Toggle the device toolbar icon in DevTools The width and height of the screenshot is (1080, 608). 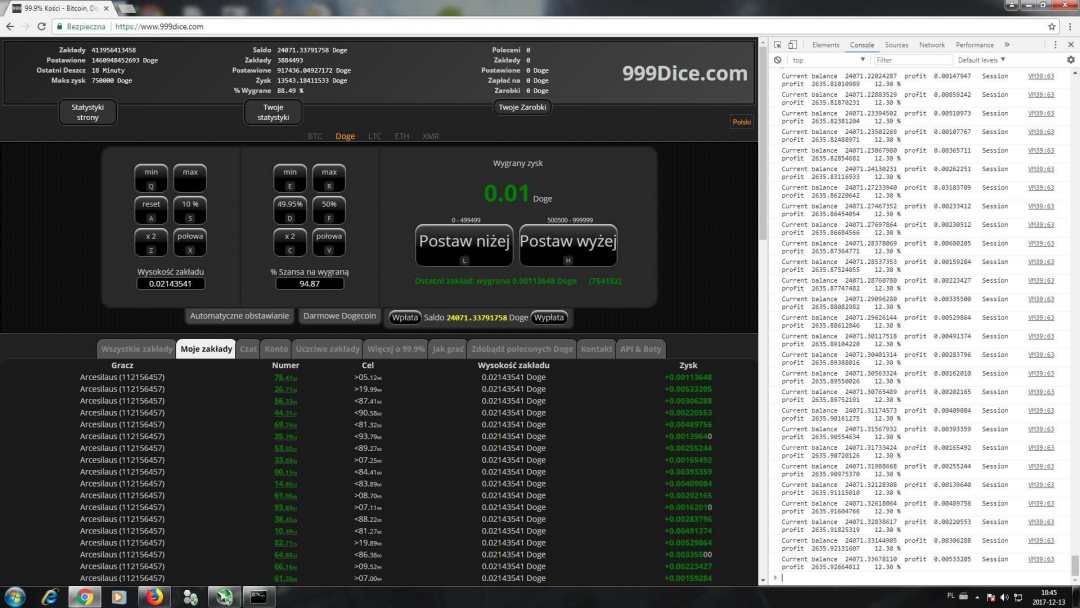pyautogui.click(x=793, y=45)
